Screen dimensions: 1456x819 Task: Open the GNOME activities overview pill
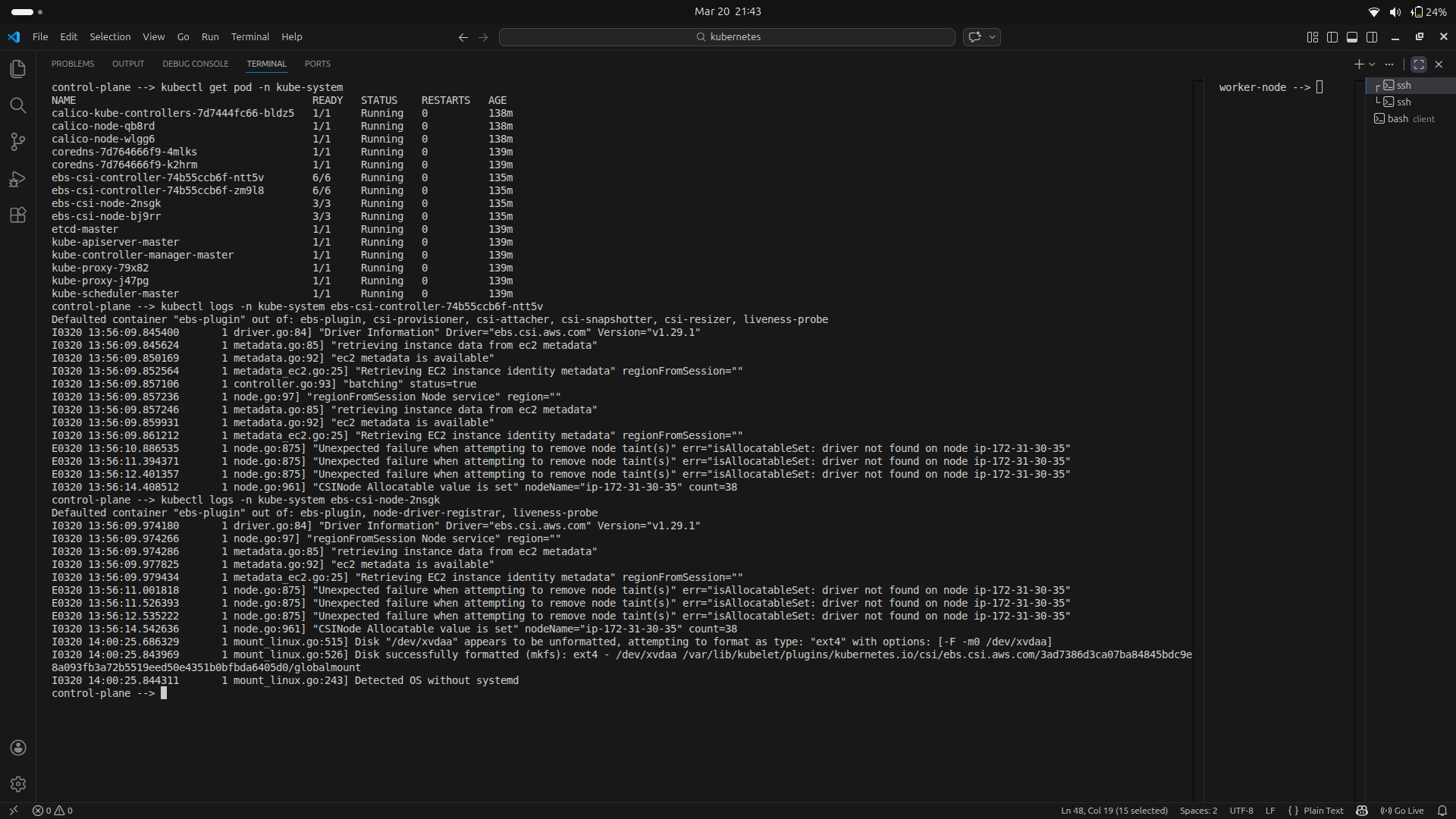(27, 12)
